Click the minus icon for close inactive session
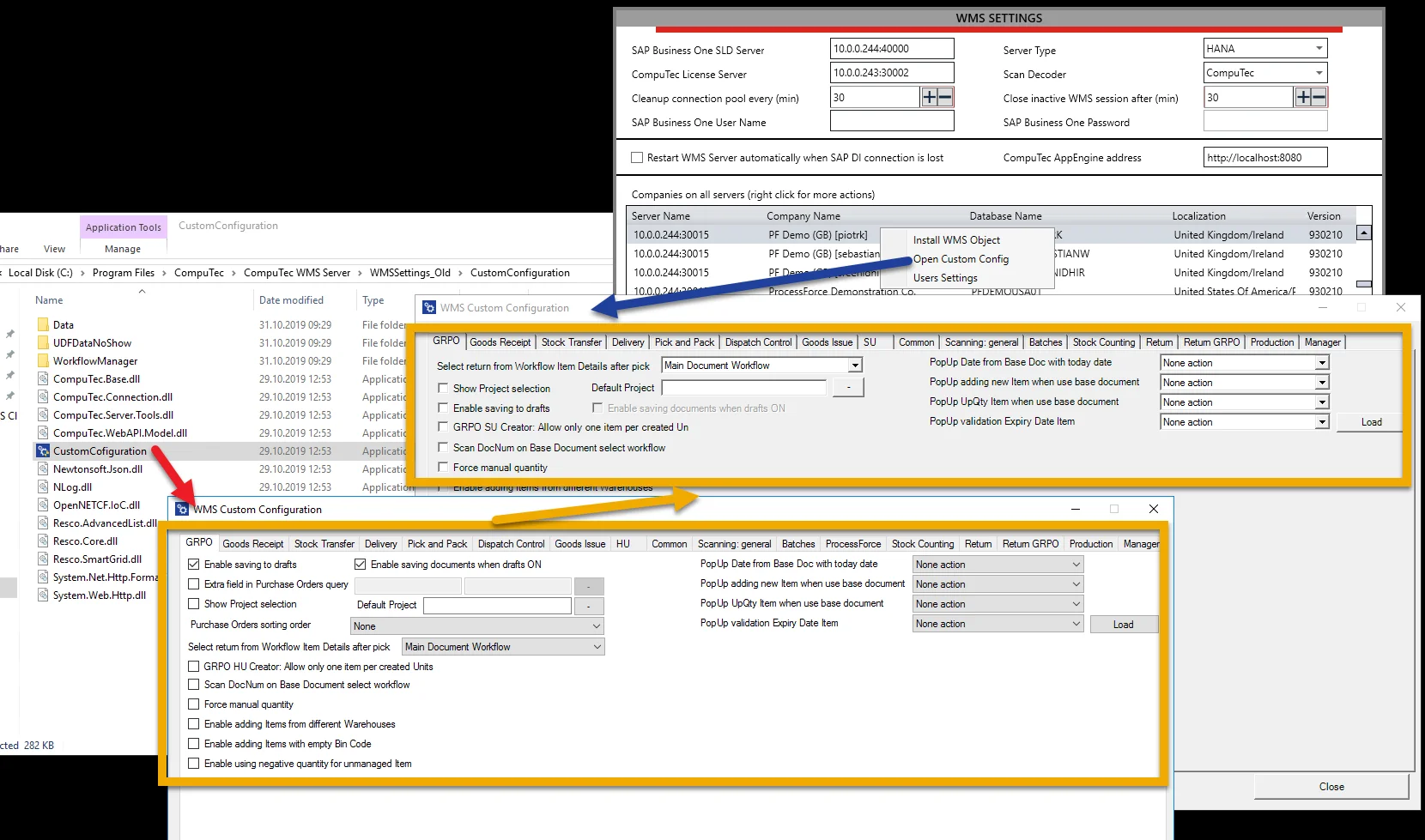 click(1319, 98)
